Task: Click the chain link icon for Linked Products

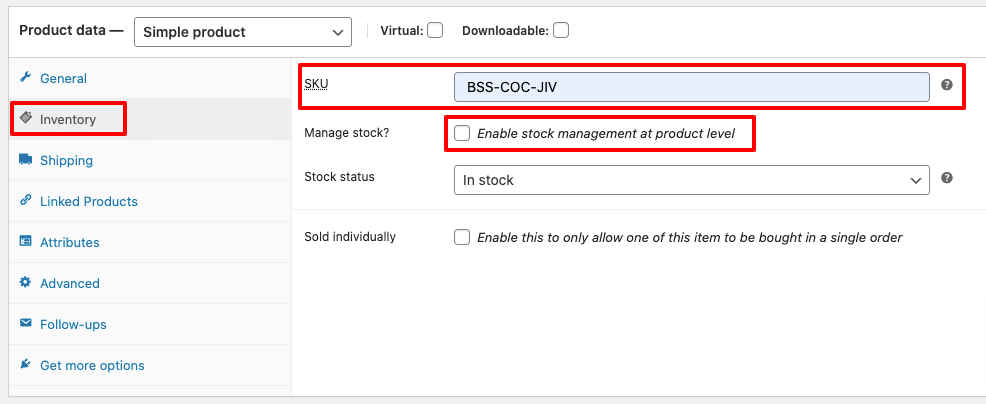Action: pyautogui.click(x=25, y=200)
